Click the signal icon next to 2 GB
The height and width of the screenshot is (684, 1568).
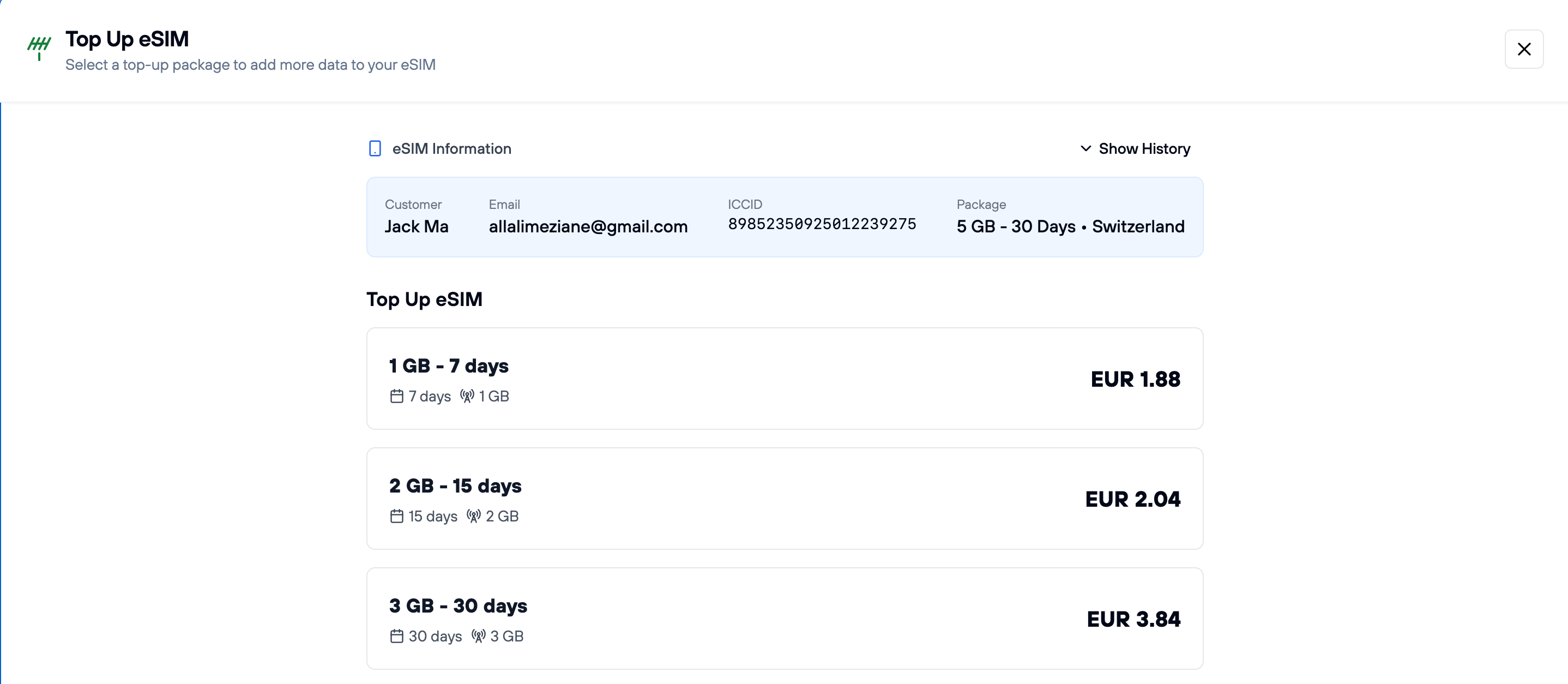474,517
